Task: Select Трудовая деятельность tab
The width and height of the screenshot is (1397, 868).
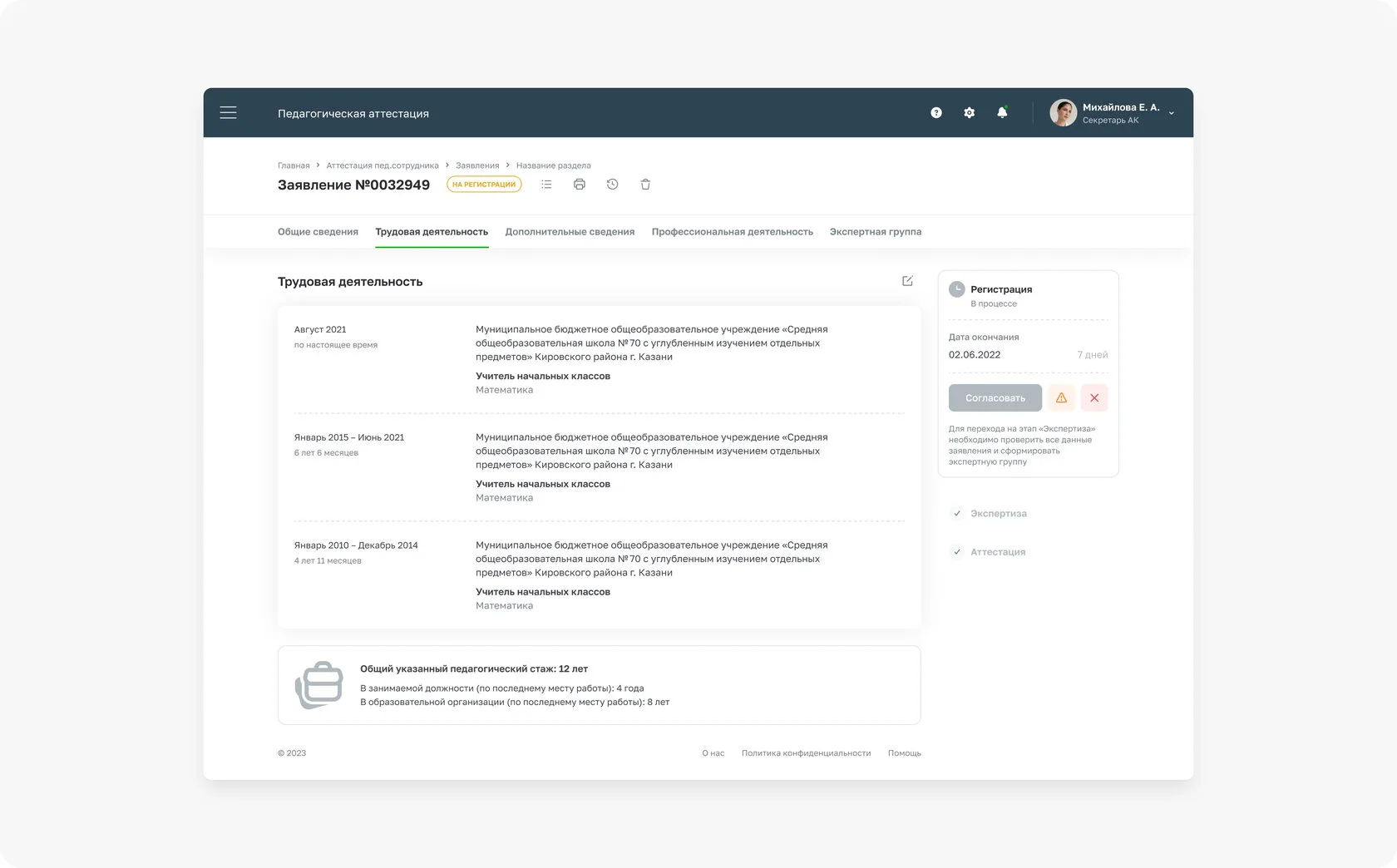Action: 432,232
